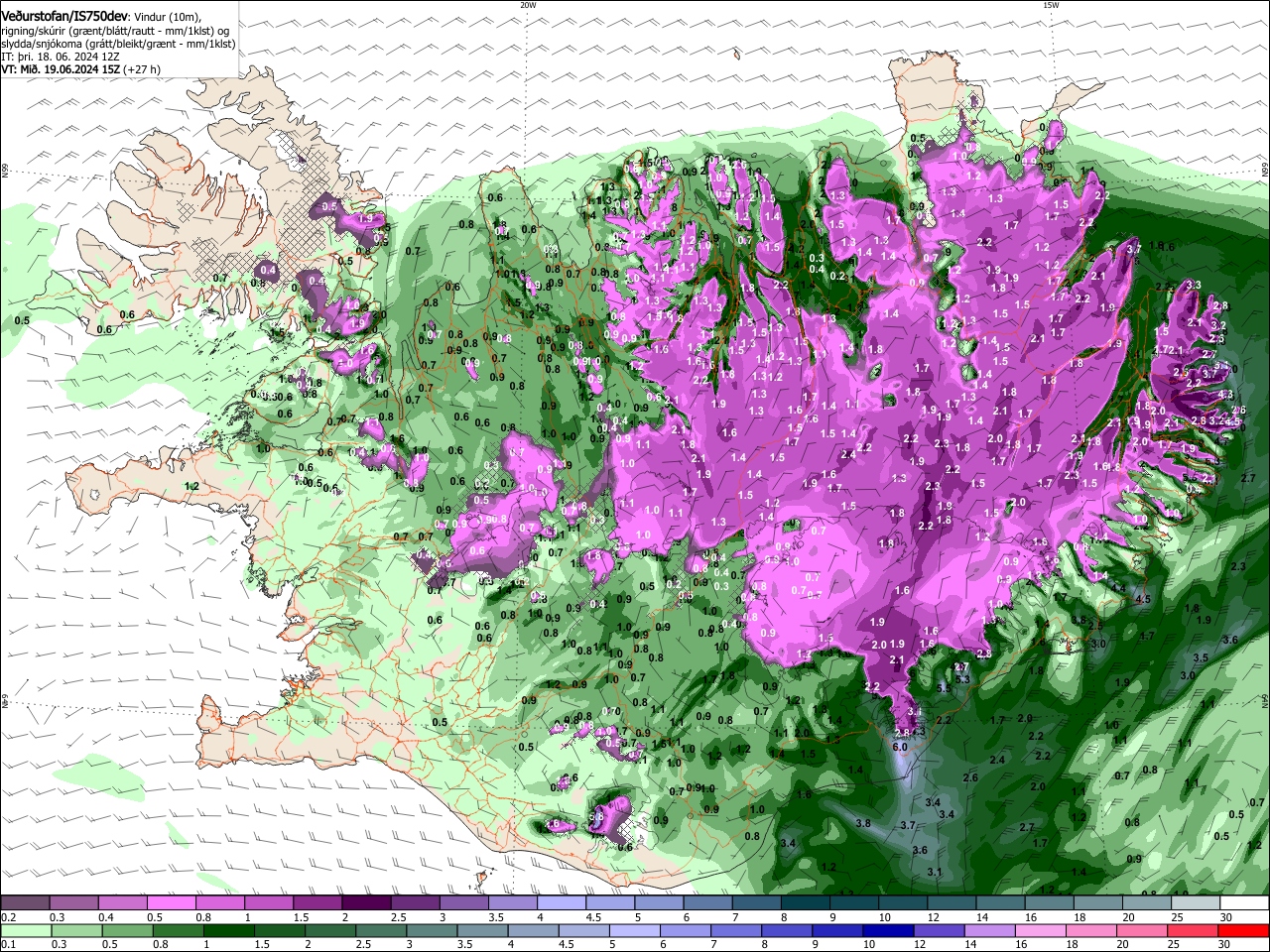This screenshot has height=952, width=1270.
Task: Click the white 30 swatch in the upper legend
Action: click(x=1244, y=903)
